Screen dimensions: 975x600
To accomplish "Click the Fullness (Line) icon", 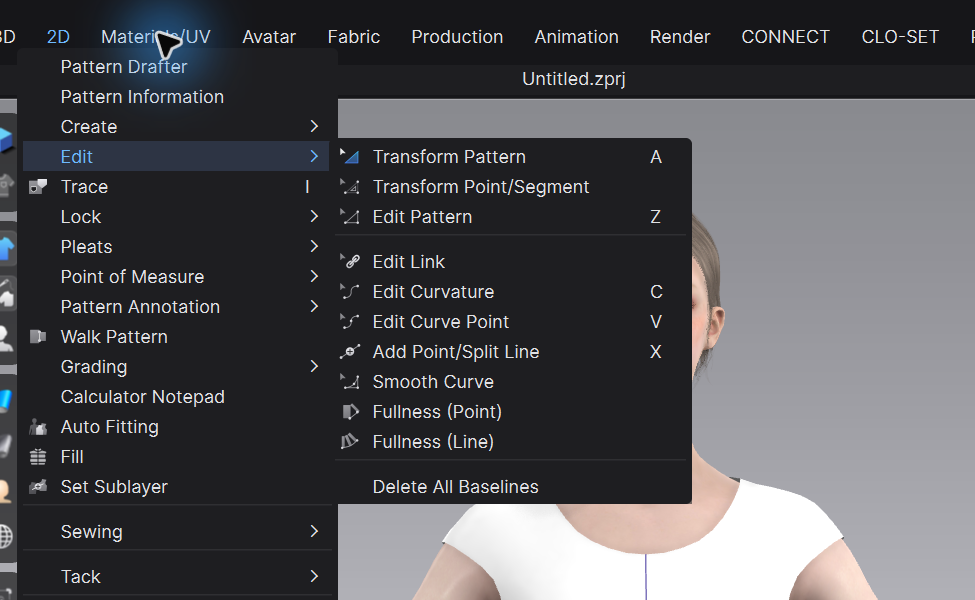I will (x=350, y=441).
